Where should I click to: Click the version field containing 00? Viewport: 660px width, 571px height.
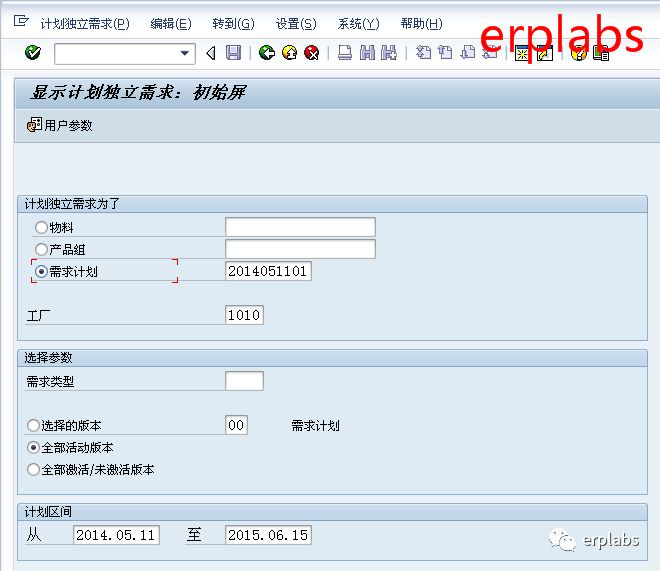tap(236, 425)
